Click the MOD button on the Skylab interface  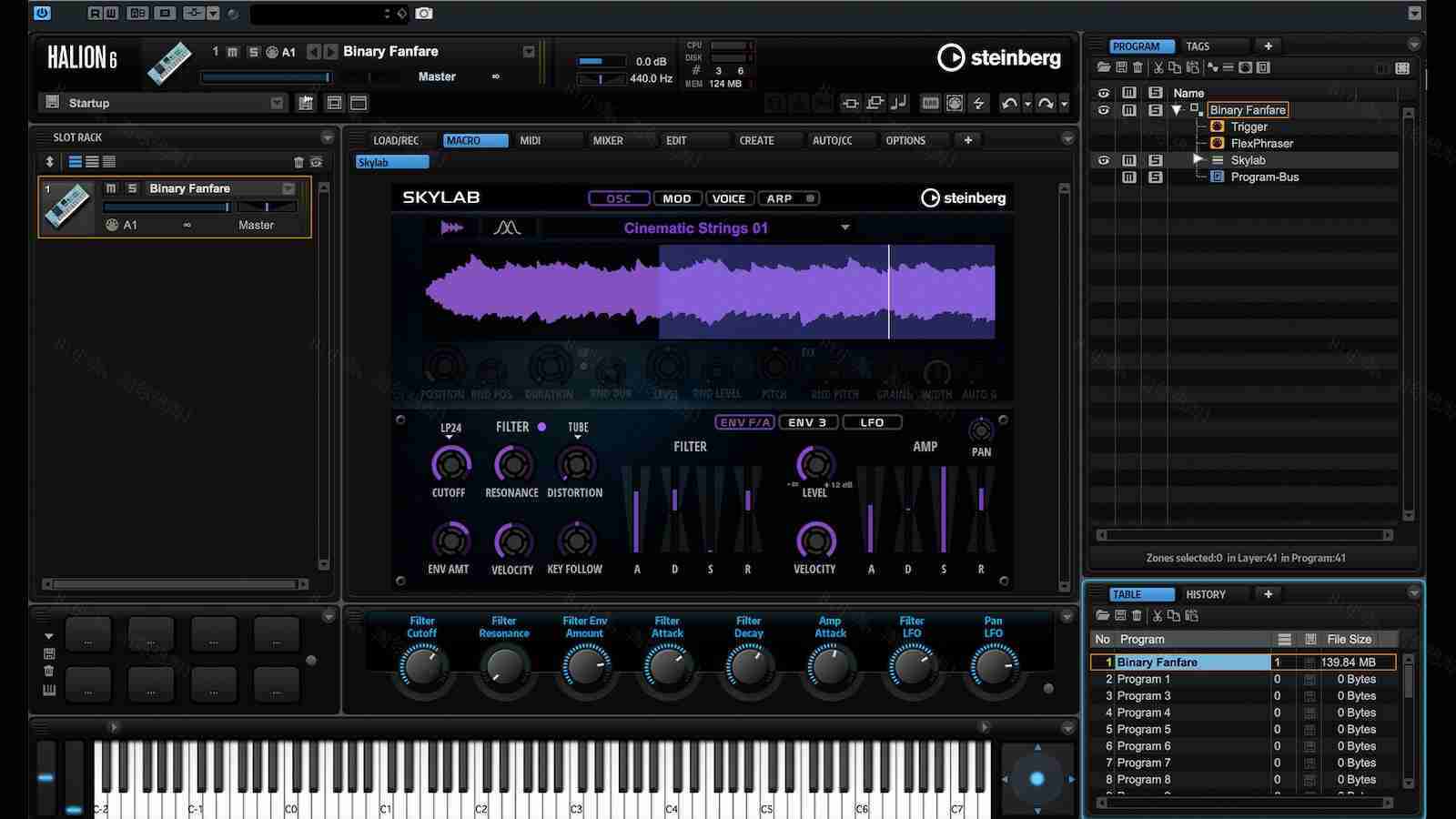pyautogui.click(x=675, y=198)
